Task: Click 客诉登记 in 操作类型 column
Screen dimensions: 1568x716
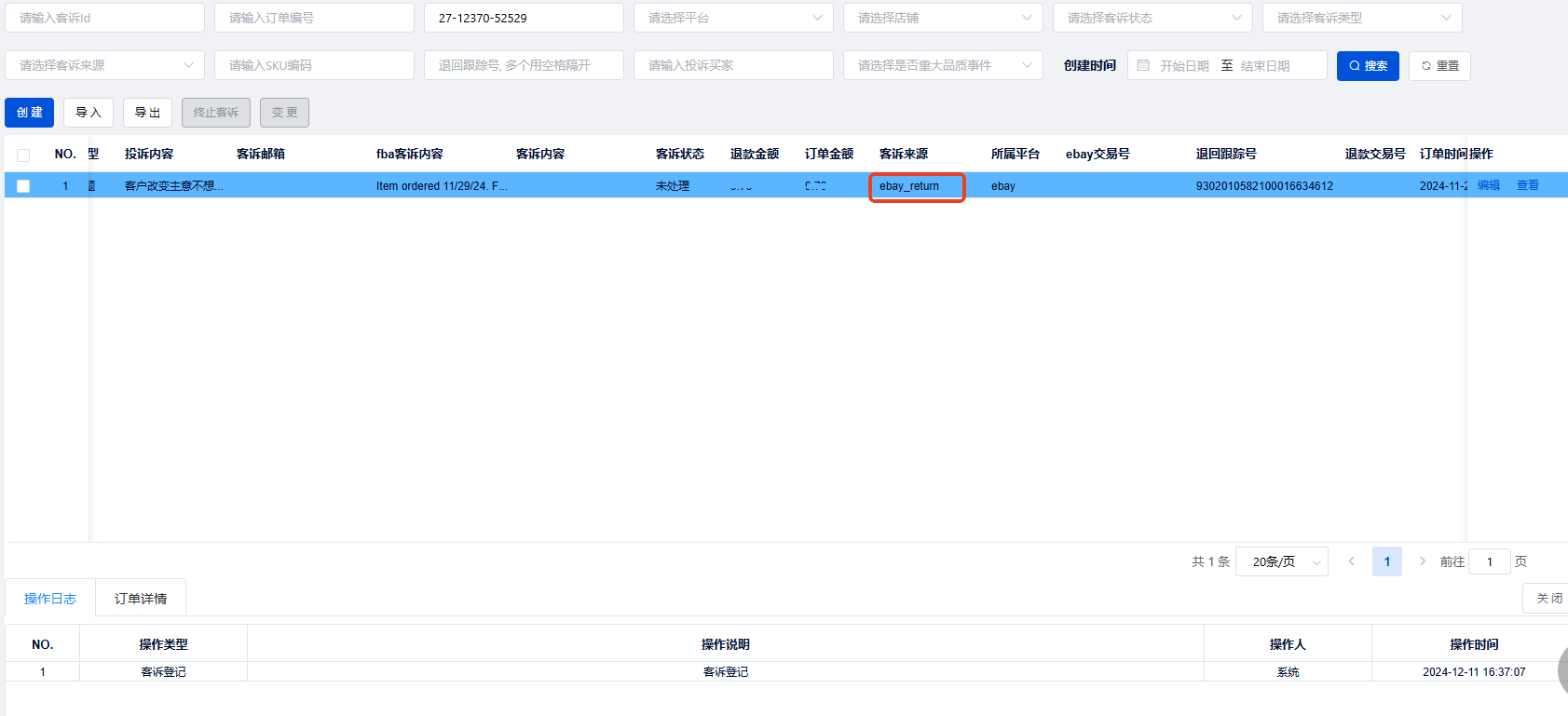Action: click(163, 672)
